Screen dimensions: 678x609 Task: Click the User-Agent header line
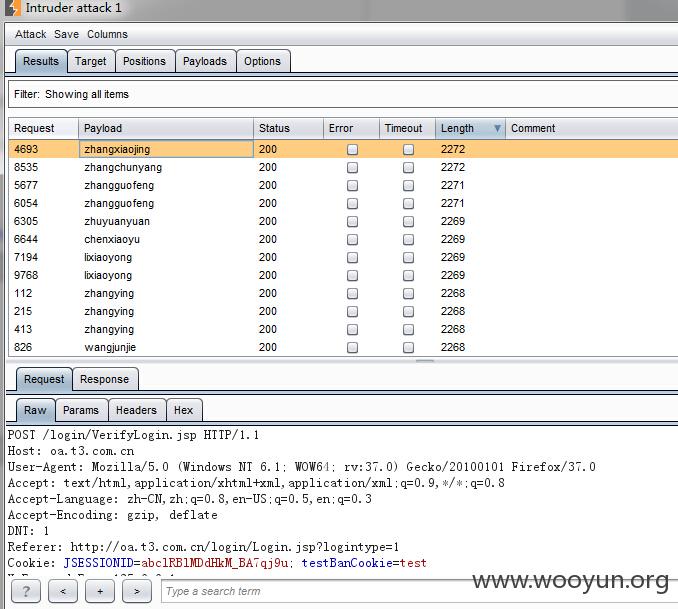pyautogui.click(x=302, y=467)
